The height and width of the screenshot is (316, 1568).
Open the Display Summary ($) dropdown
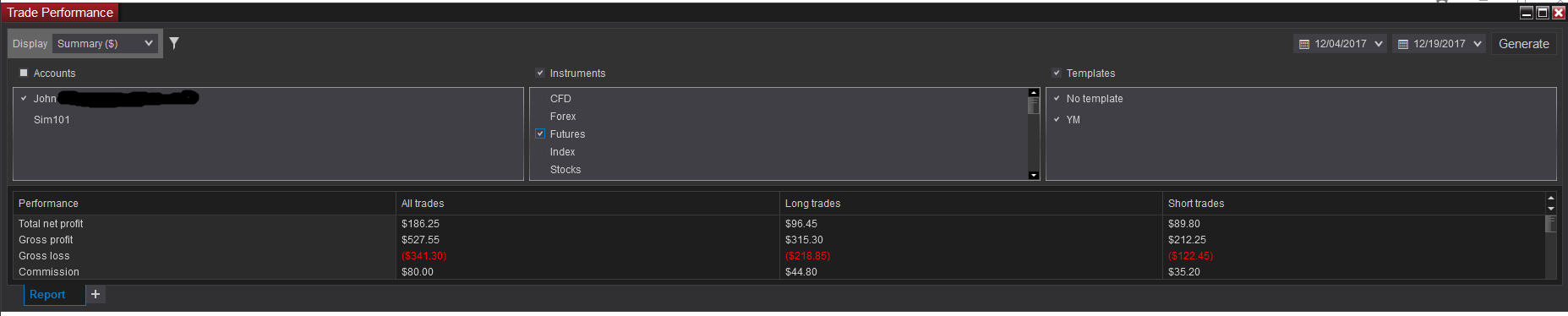105,43
